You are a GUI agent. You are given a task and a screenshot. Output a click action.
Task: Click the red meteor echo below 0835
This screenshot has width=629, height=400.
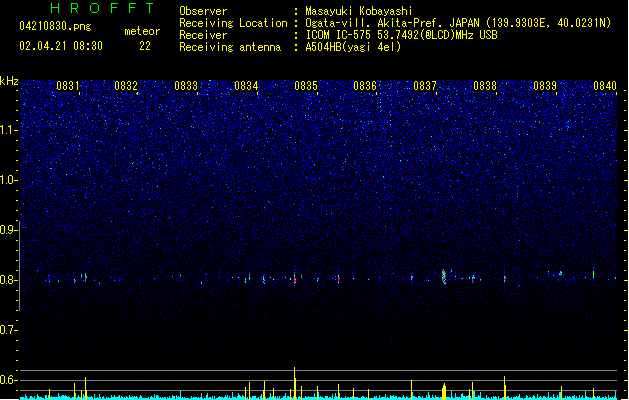point(295,279)
